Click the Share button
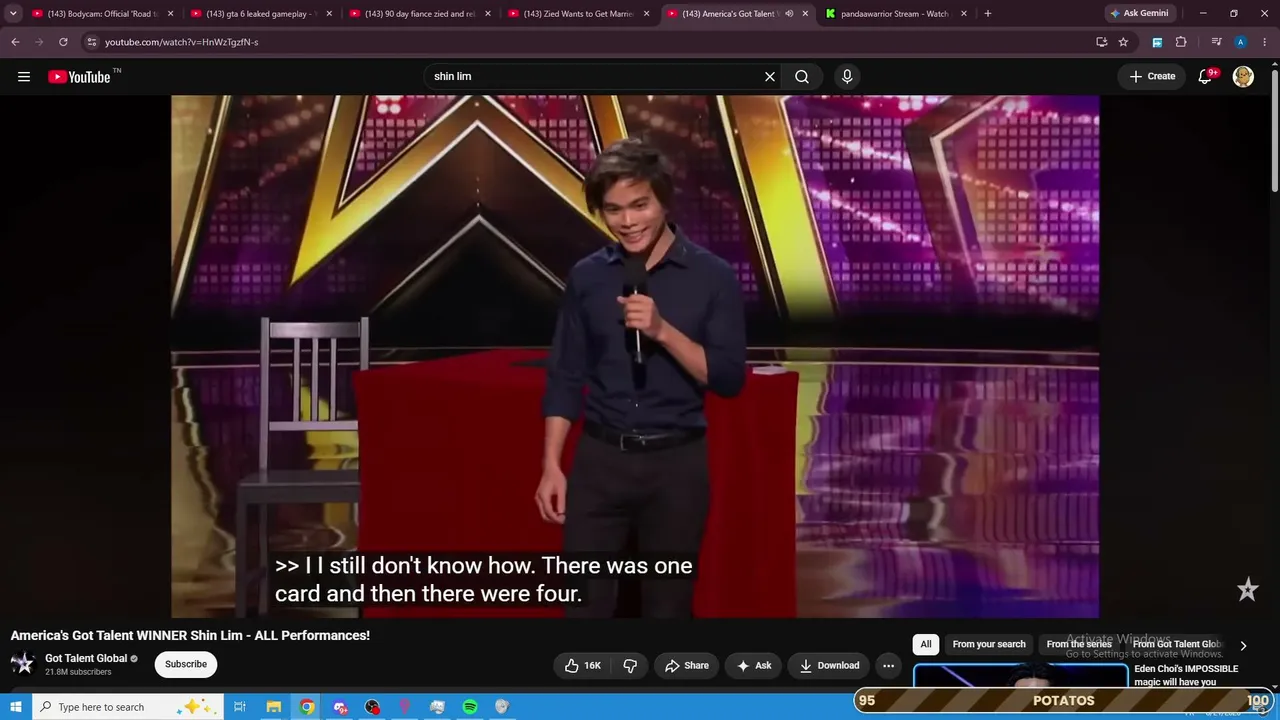 687,666
